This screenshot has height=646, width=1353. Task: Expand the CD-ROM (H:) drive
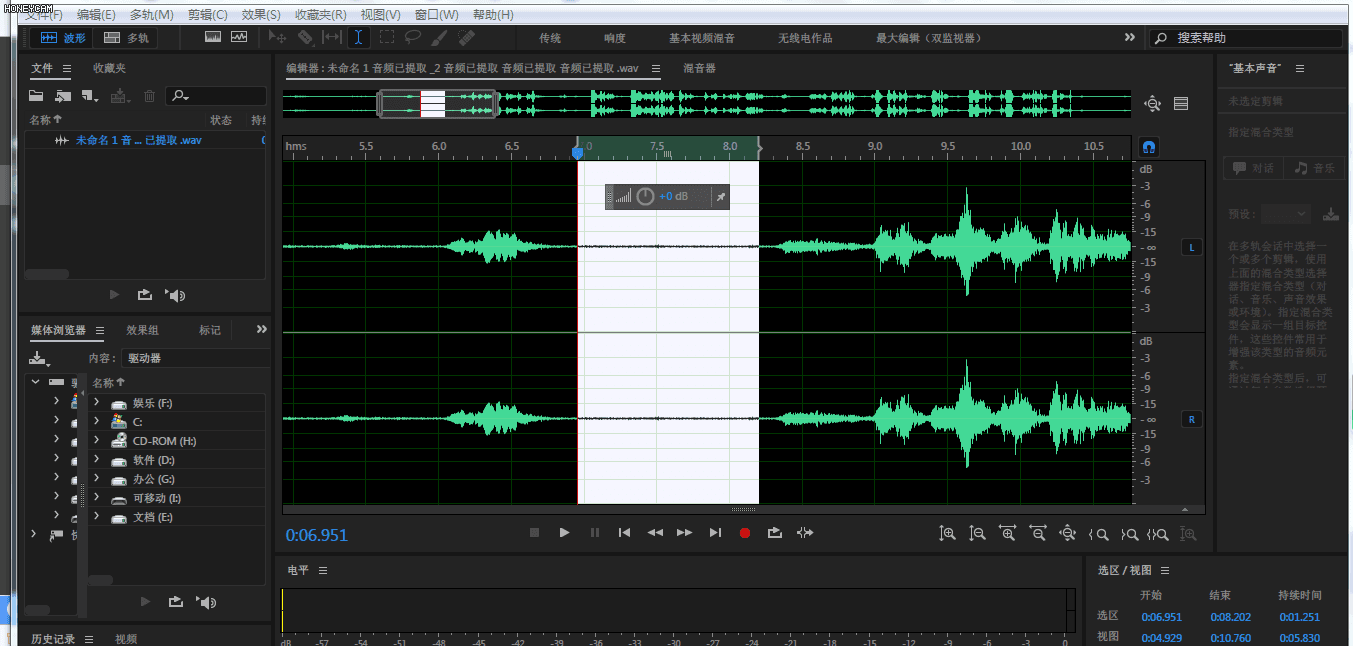coord(96,440)
